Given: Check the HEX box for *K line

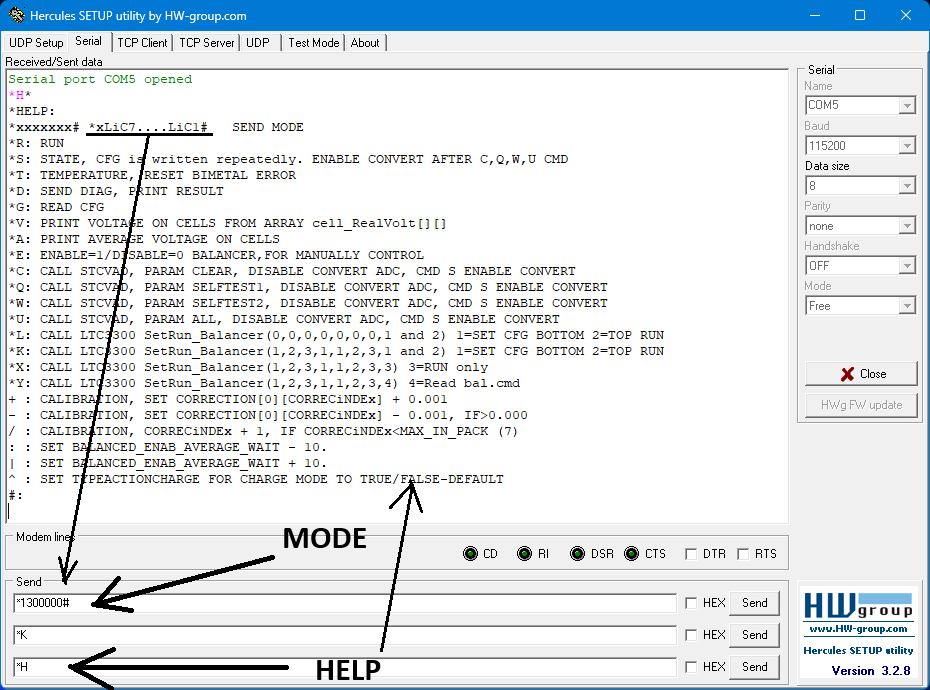Looking at the screenshot, I should tap(691, 635).
